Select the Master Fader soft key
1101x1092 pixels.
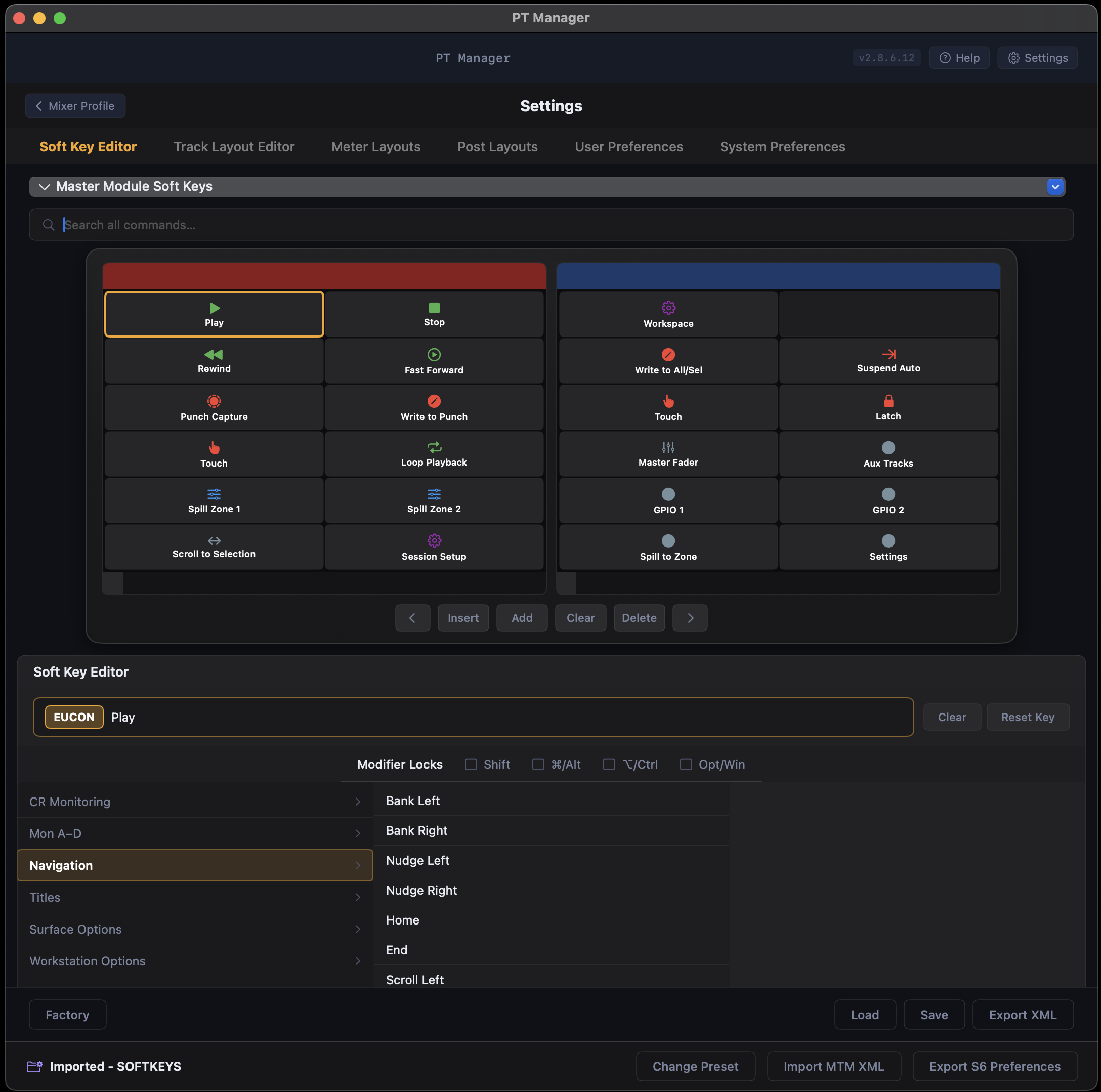click(x=668, y=454)
